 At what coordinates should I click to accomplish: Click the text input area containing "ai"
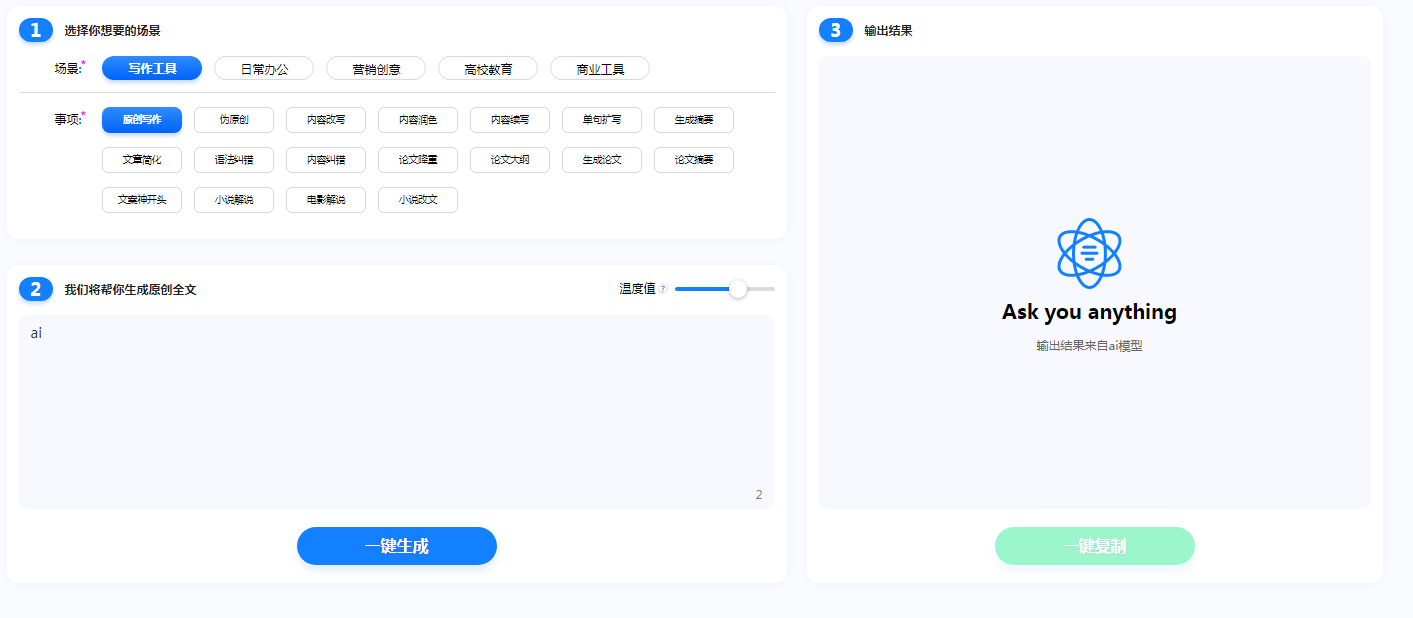click(x=397, y=412)
